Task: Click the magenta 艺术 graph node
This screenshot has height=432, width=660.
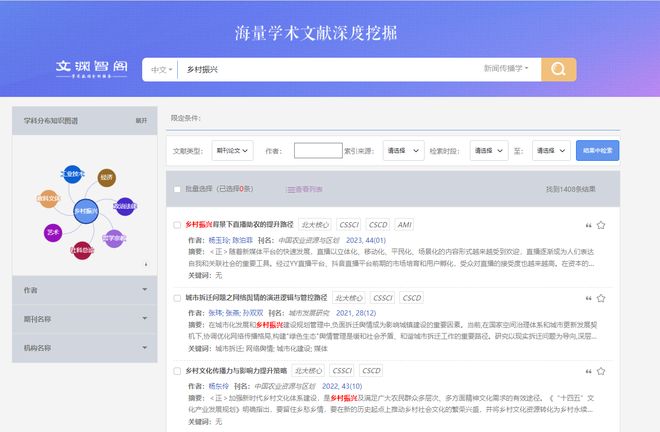Action: pyautogui.click(x=53, y=232)
